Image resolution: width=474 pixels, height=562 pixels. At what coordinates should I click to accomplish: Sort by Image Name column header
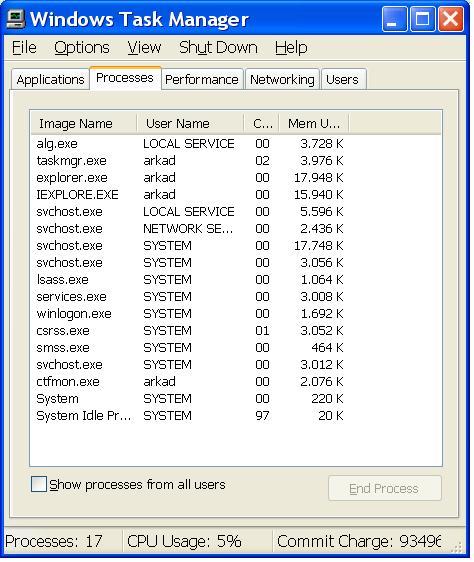(83, 123)
